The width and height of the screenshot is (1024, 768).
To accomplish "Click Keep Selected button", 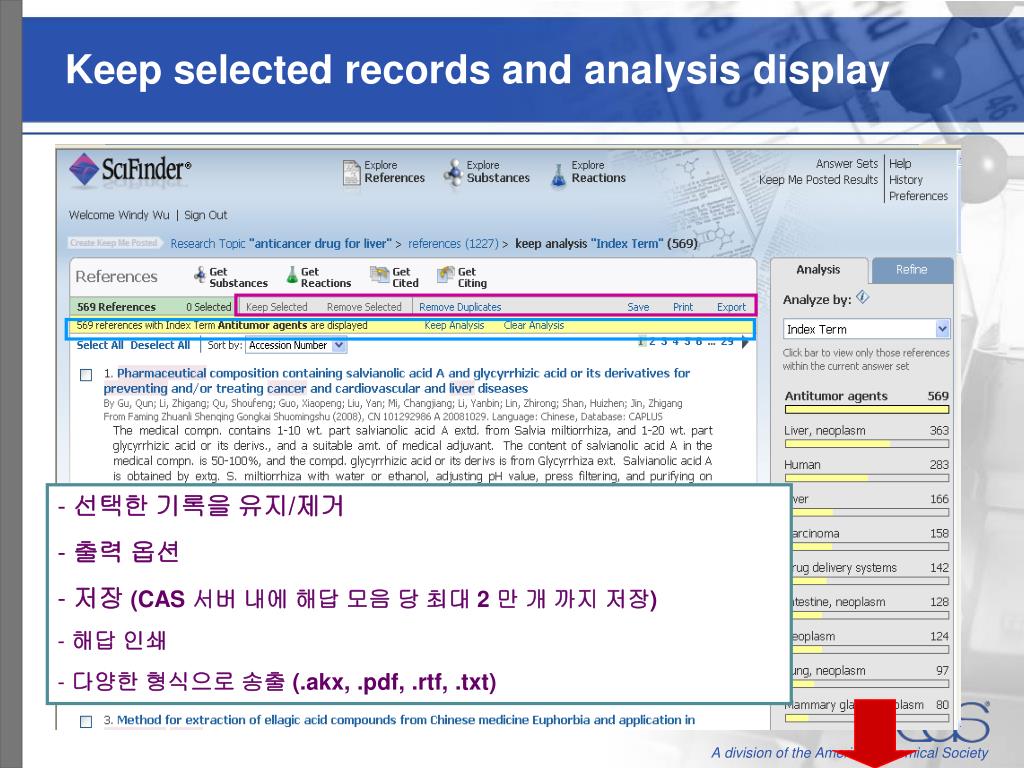I will (276, 307).
